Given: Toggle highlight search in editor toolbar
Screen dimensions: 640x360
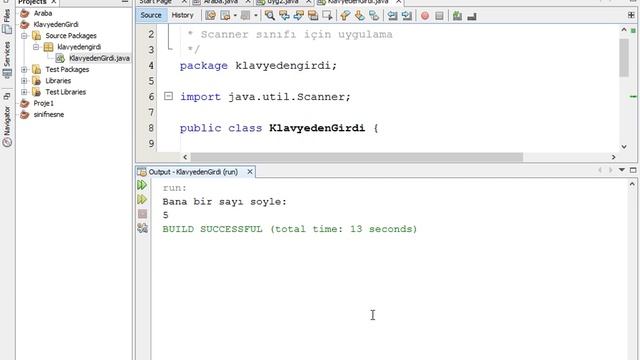Looking at the screenshot, I should click(x=313, y=16).
